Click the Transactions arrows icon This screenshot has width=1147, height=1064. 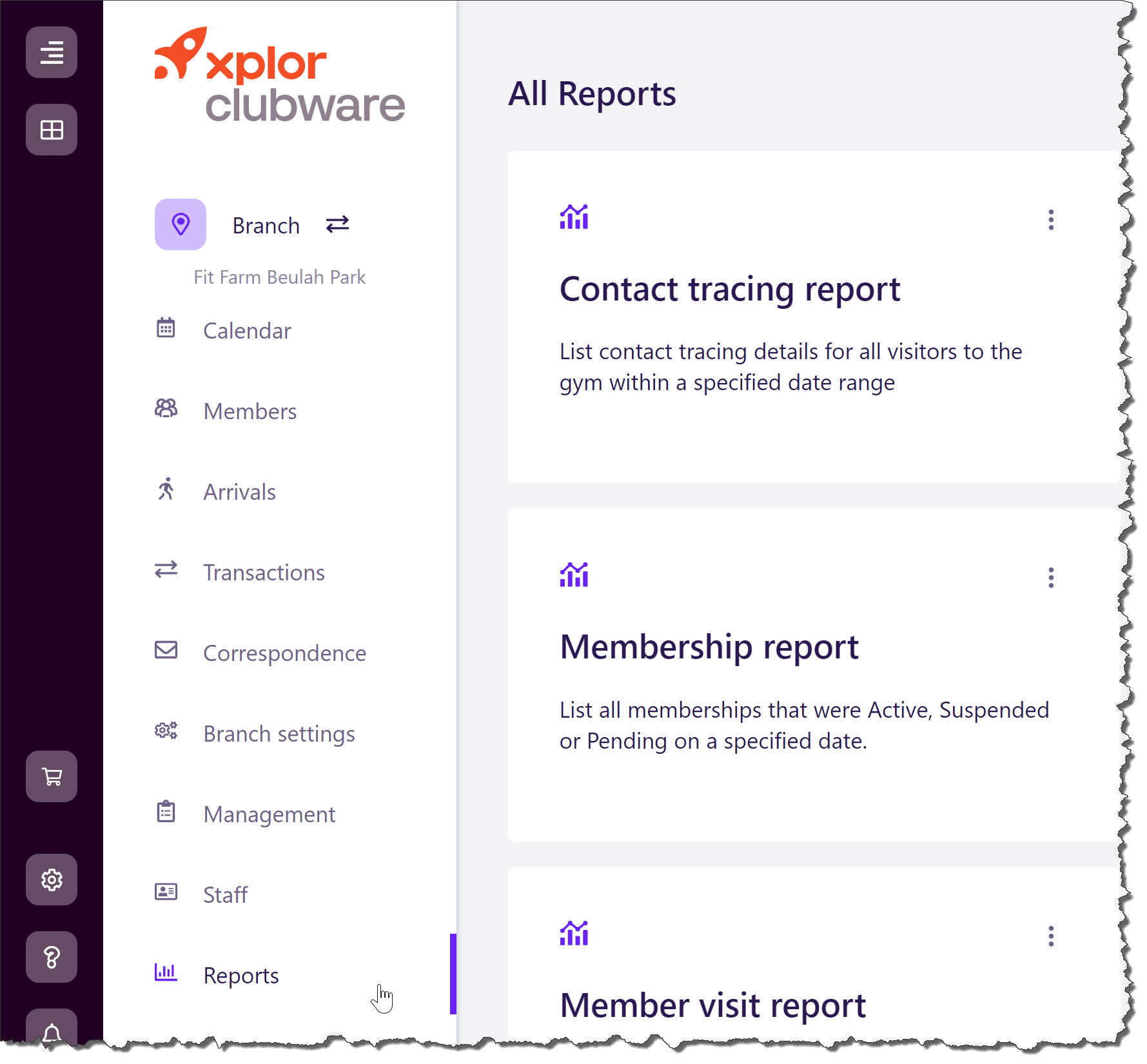(166, 569)
